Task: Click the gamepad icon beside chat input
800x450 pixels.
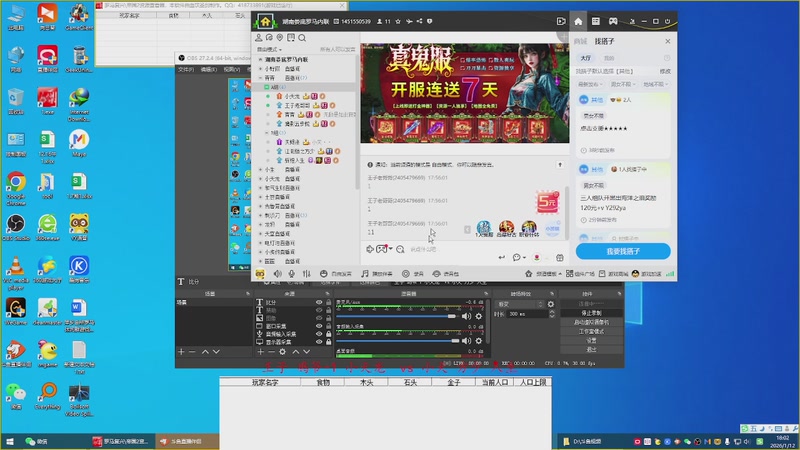Action: pyautogui.click(x=382, y=249)
